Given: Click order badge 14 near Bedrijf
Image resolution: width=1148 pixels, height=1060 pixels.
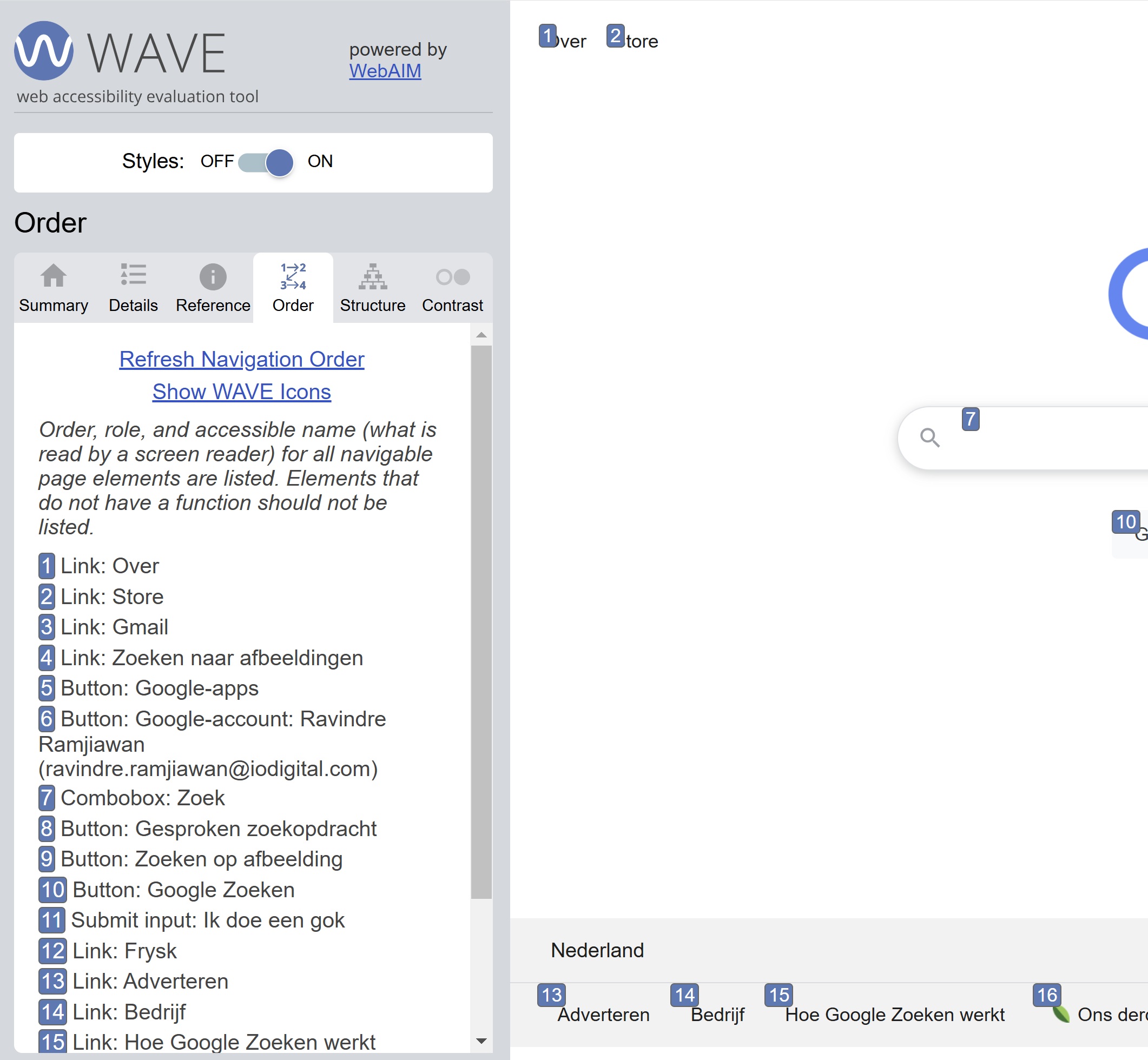Looking at the screenshot, I should [685, 995].
